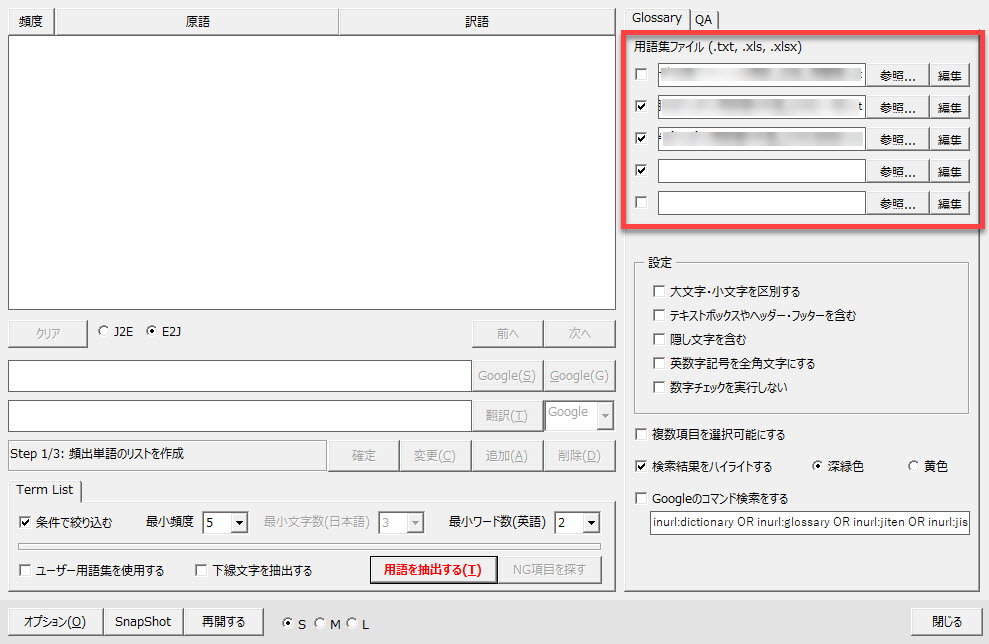Select the Term List tab
The width and height of the screenshot is (989, 644).
[x=45, y=490]
